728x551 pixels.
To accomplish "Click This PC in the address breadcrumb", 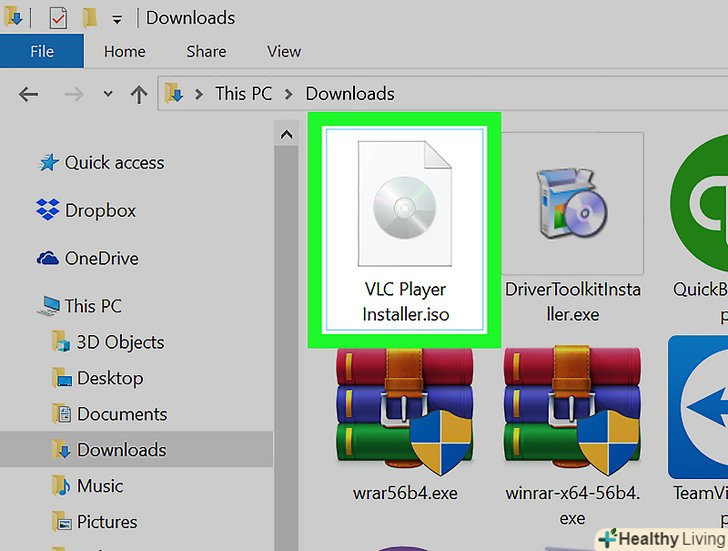I will [x=243, y=94].
